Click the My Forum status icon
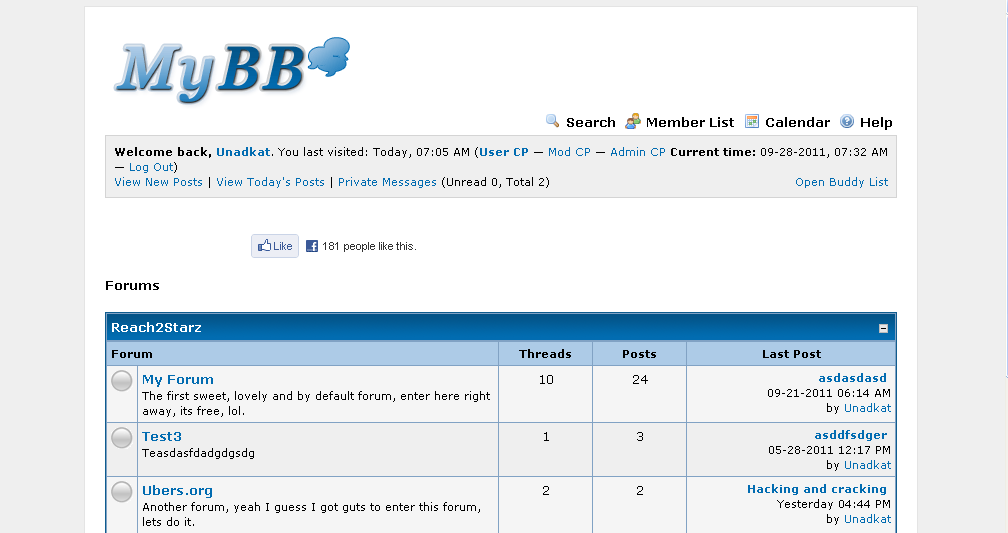 coord(122,381)
